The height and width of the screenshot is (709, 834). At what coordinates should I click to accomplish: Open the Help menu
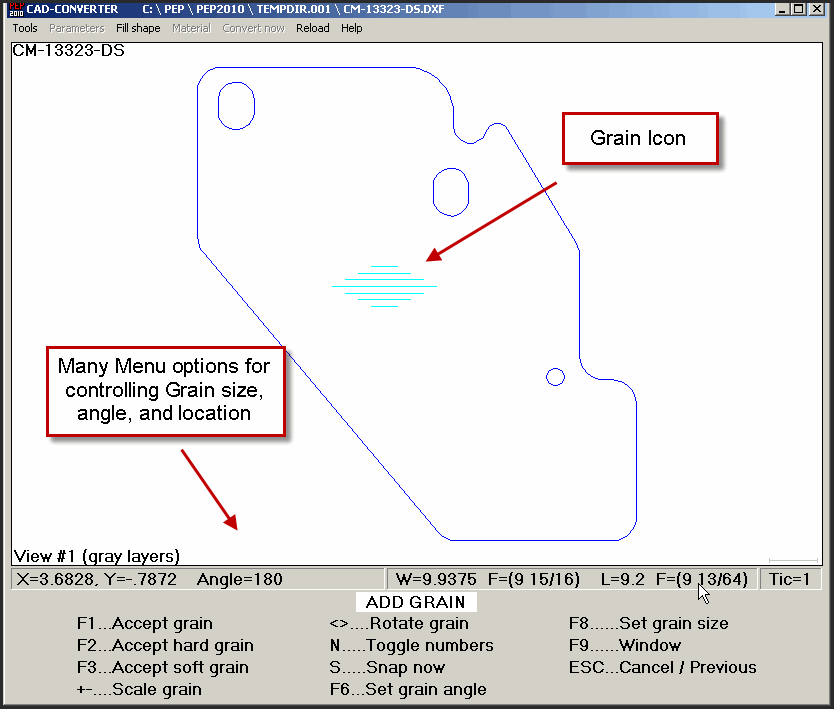click(x=352, y=28)
